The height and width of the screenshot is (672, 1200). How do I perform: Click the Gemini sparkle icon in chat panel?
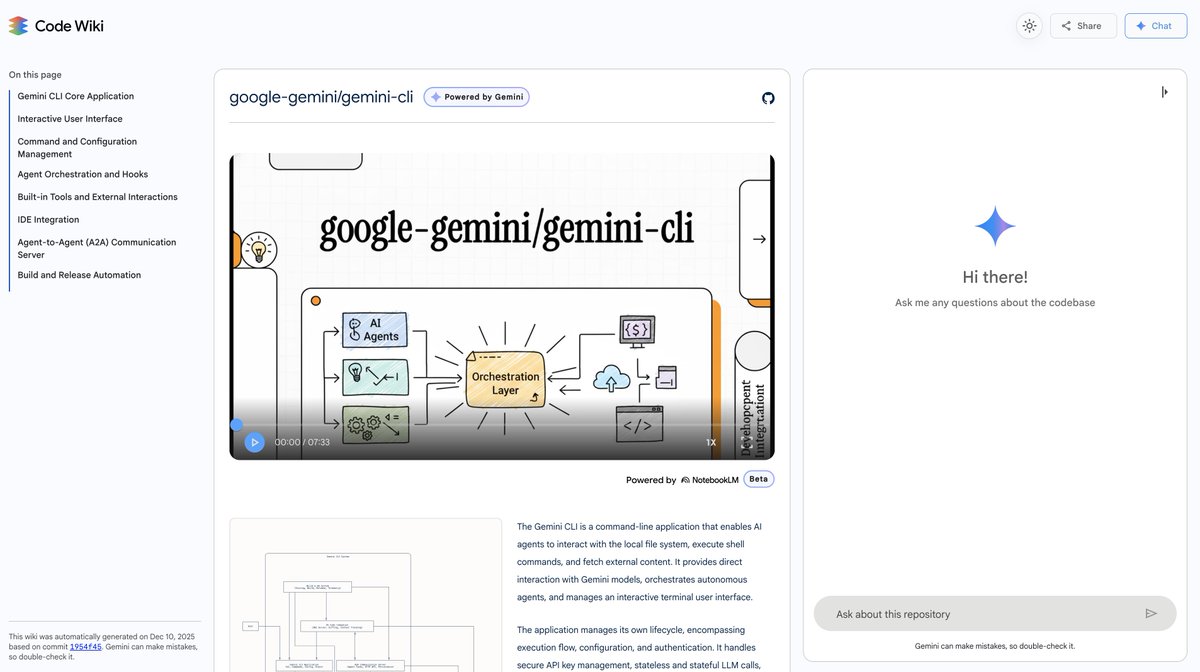995,227
